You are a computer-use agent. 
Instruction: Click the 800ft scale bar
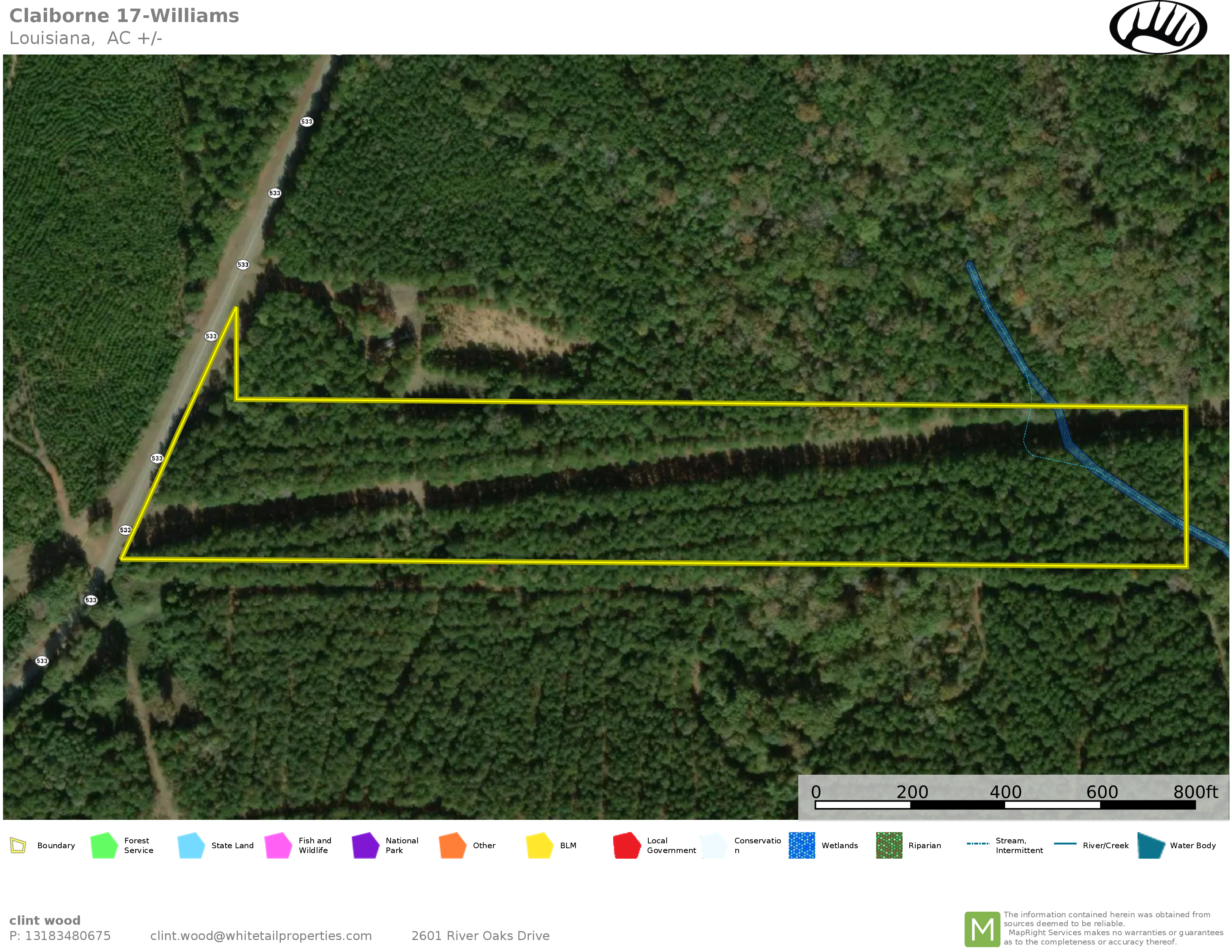tap(1005, 805)
